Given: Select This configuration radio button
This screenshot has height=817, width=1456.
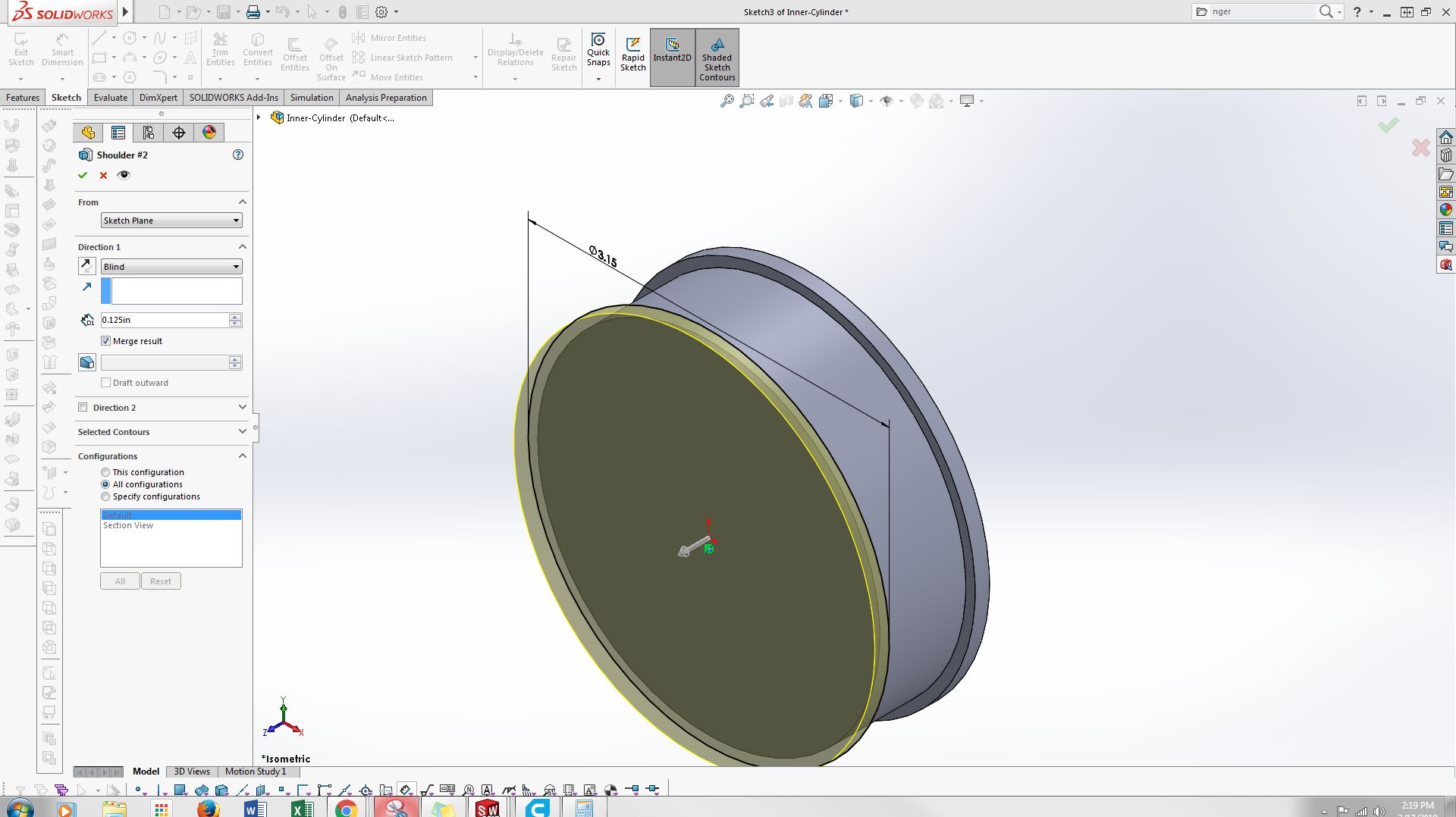Looking at the screenshot, I should (x=105, y=472).
